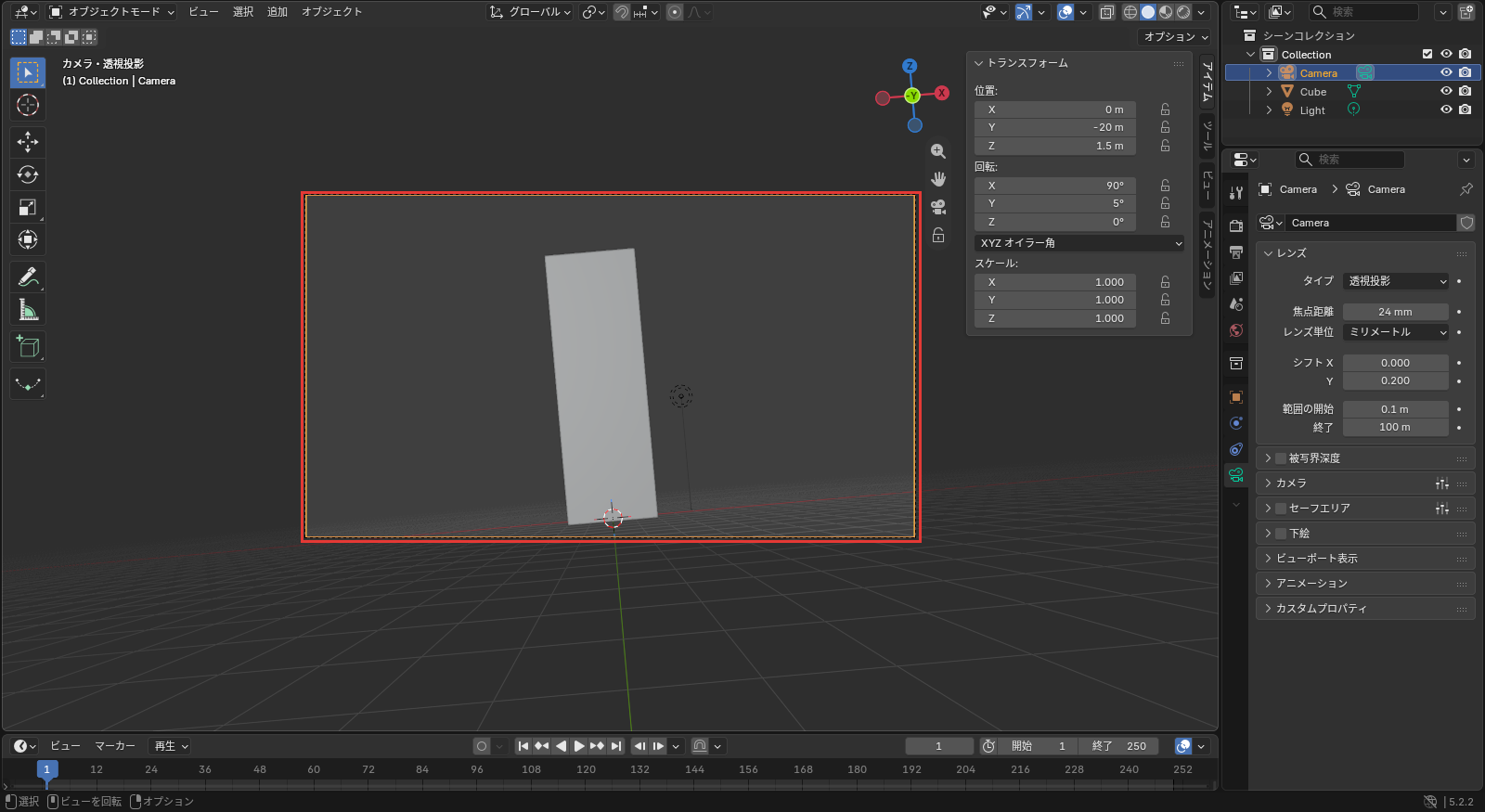Play the animation forward
Image resolution: width=1485 pixels, height=812 pixels.
click(579, 746)
